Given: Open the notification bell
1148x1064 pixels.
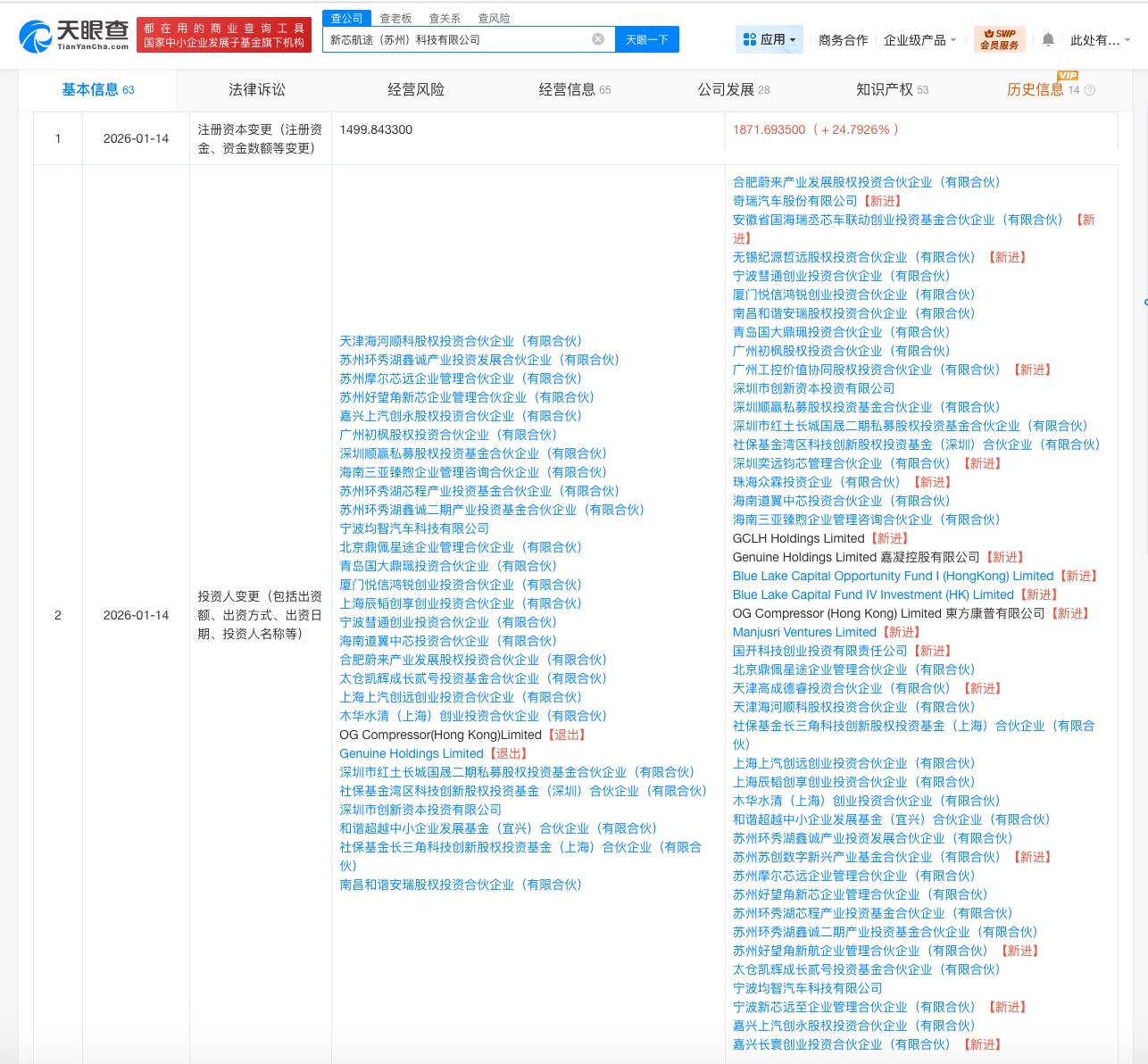Looking at the screenshot, I should pos(1048,39).
